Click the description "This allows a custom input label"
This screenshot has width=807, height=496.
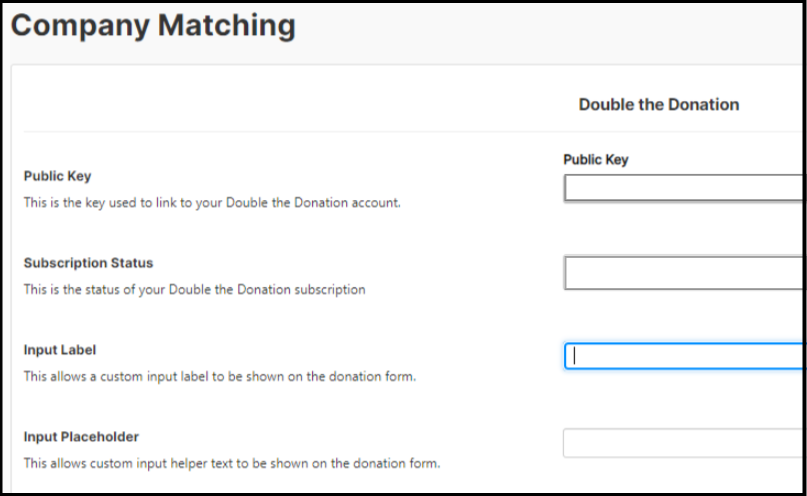[219, 377]
